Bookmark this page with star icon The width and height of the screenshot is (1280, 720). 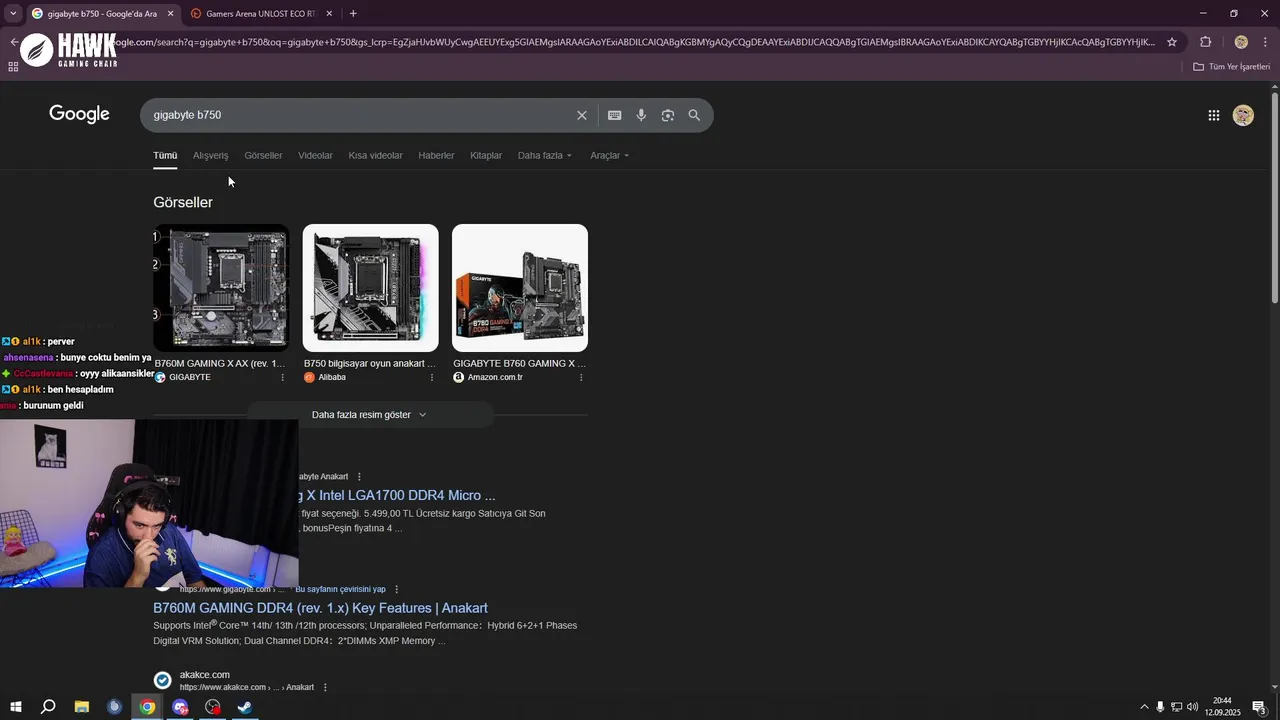(1172, 42)
